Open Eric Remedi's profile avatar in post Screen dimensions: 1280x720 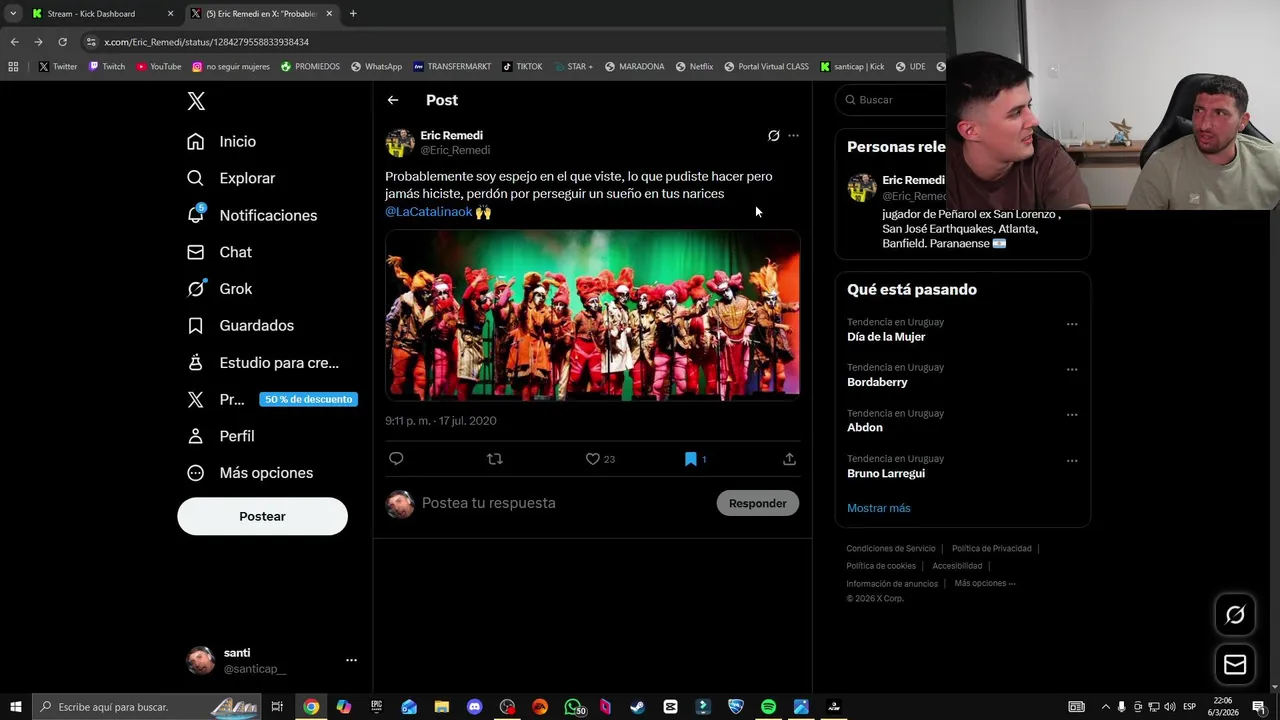click(400, 143)
